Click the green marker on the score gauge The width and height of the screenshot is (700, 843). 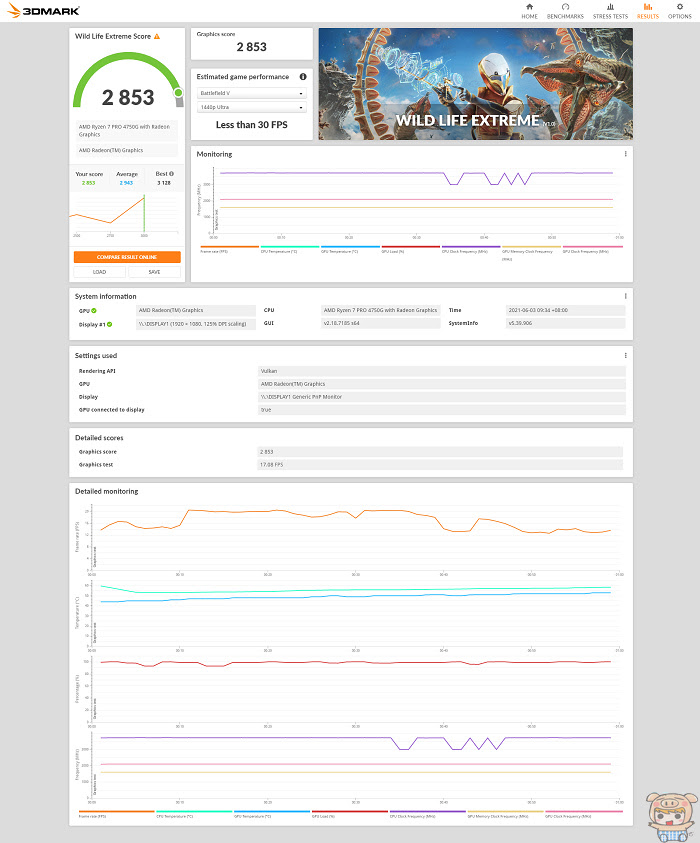(178, 92)
